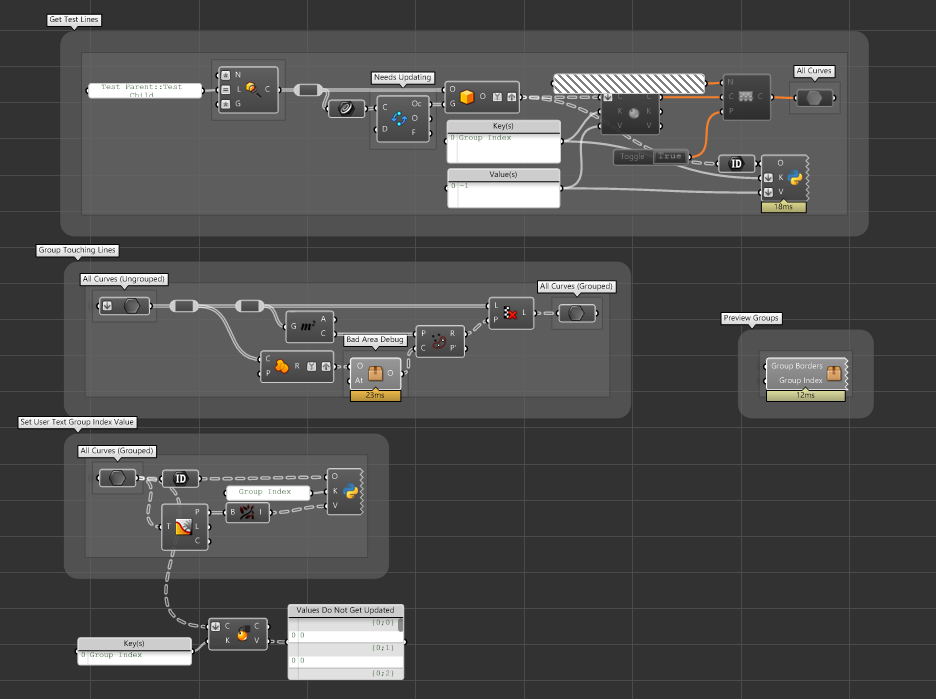Click the Preview Groups group label

tap(751, 318)
